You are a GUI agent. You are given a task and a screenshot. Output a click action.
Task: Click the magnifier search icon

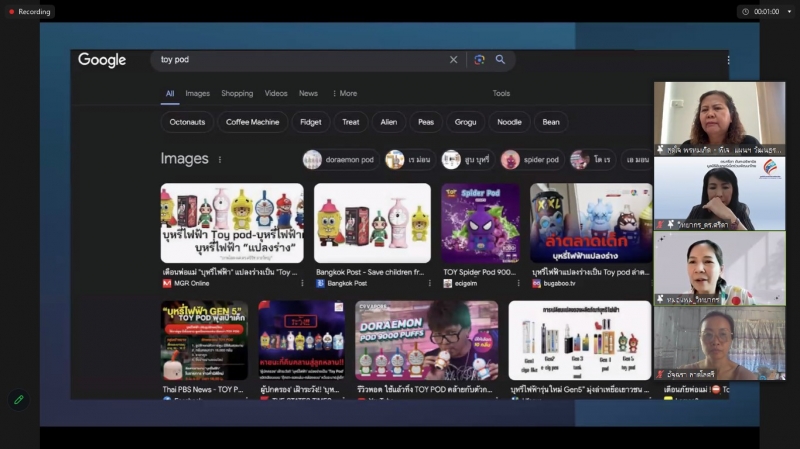click(x=501, y=60)
